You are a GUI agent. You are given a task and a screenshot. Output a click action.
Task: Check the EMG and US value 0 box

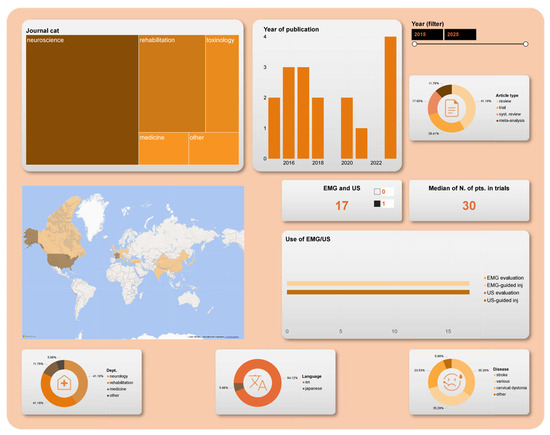pyautogui.click(x=377, y=192)
